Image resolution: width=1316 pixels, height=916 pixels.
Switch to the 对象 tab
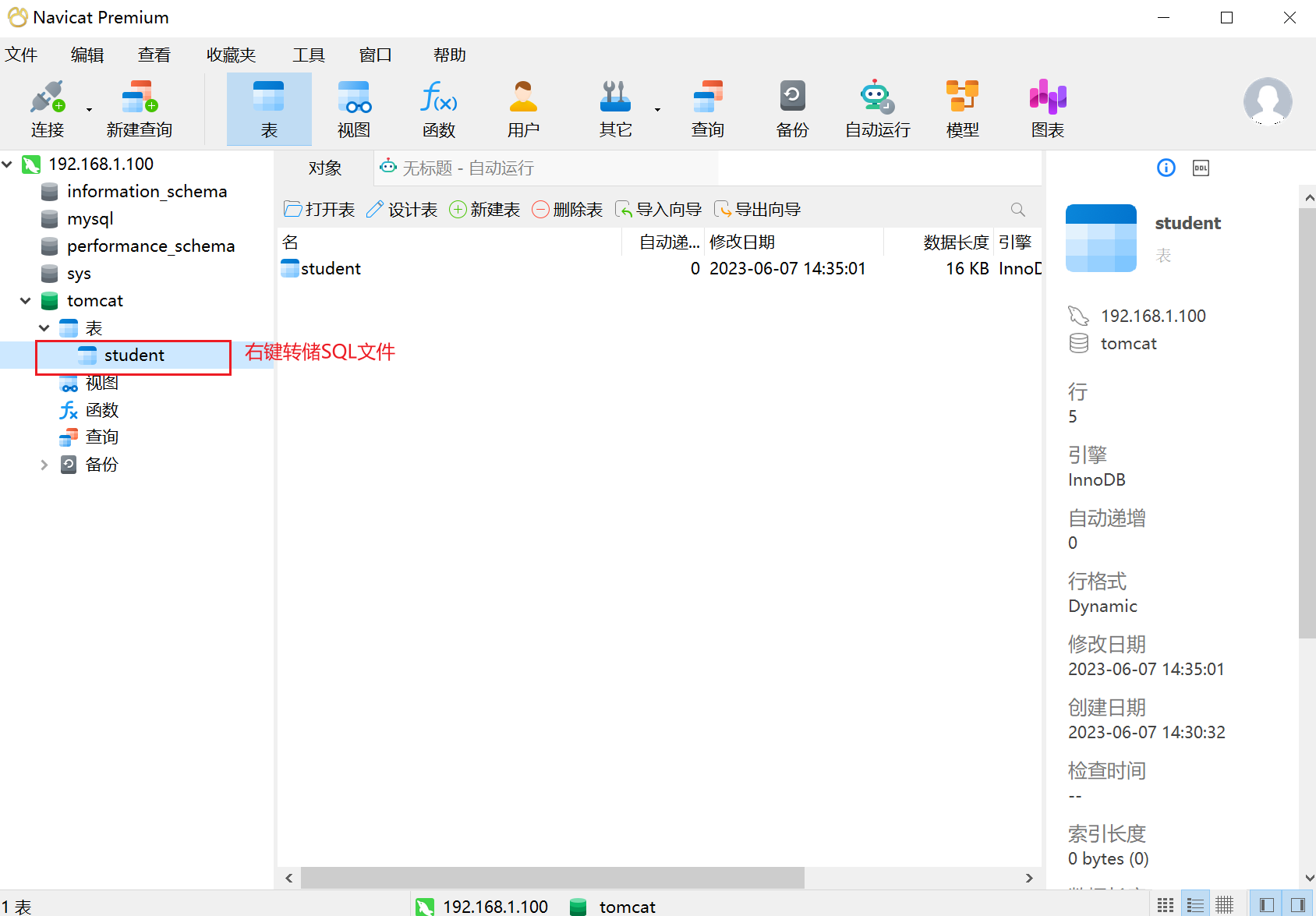coord(325,168)
